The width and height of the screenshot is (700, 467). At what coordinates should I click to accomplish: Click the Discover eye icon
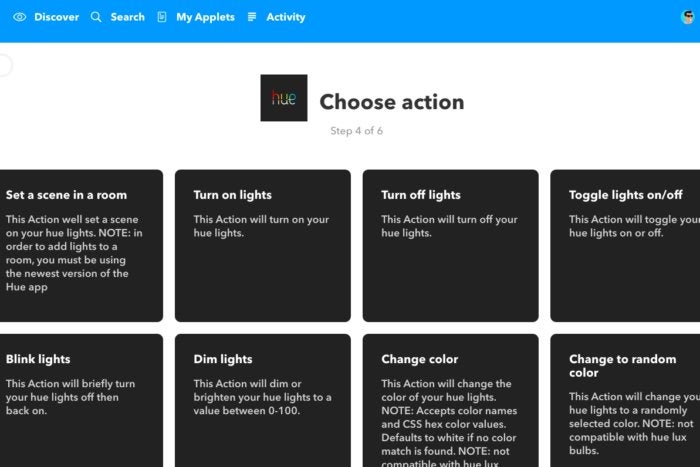(x=20, y=17)
